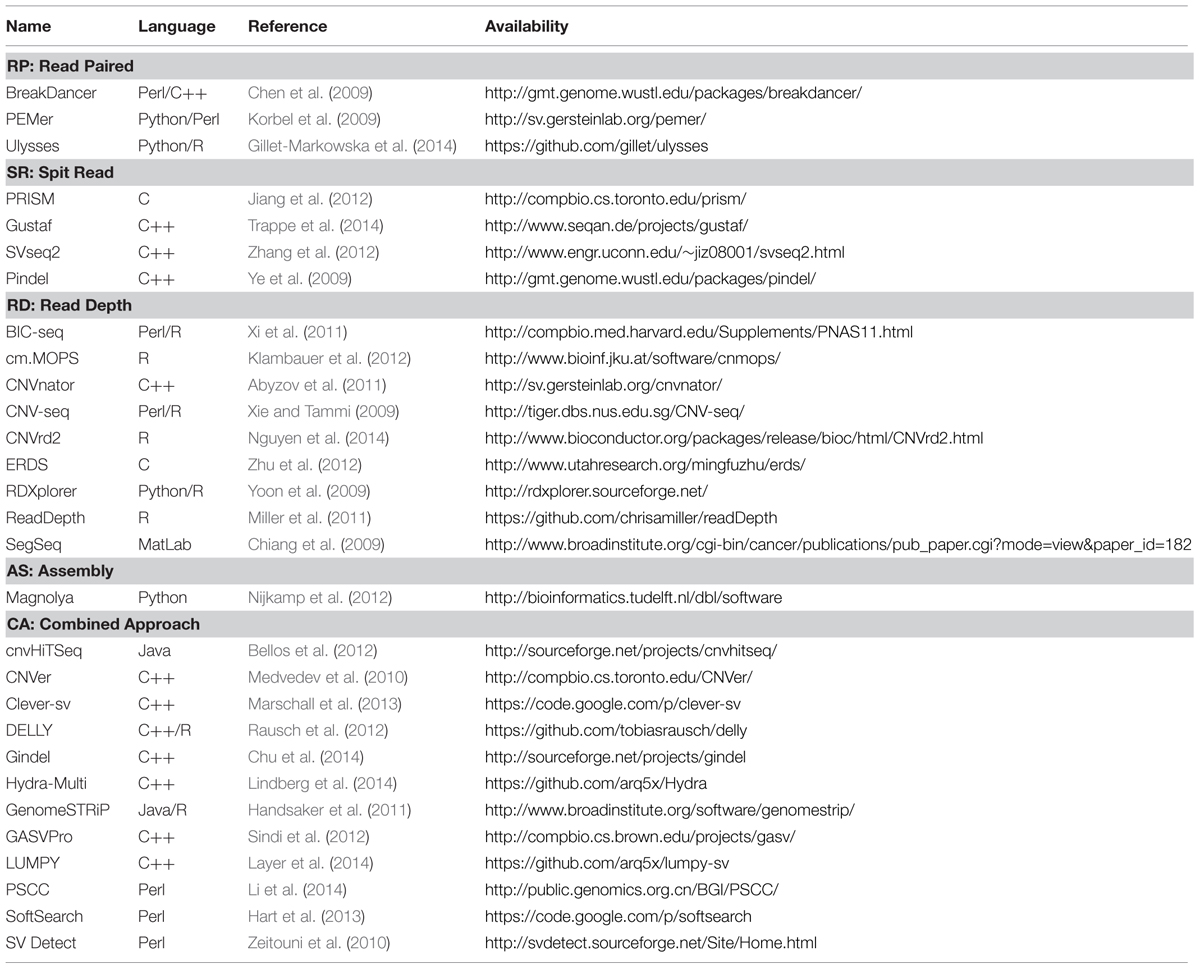This screenshot has width=1200, height=969.
Task: Open the Pindel wustl.edu packages URL
Action: 651,278
